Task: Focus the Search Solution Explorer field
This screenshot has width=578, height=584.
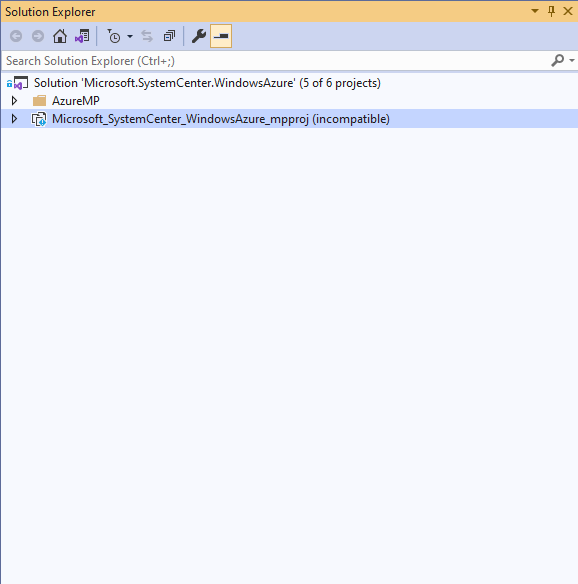Action: coord(276,61)
